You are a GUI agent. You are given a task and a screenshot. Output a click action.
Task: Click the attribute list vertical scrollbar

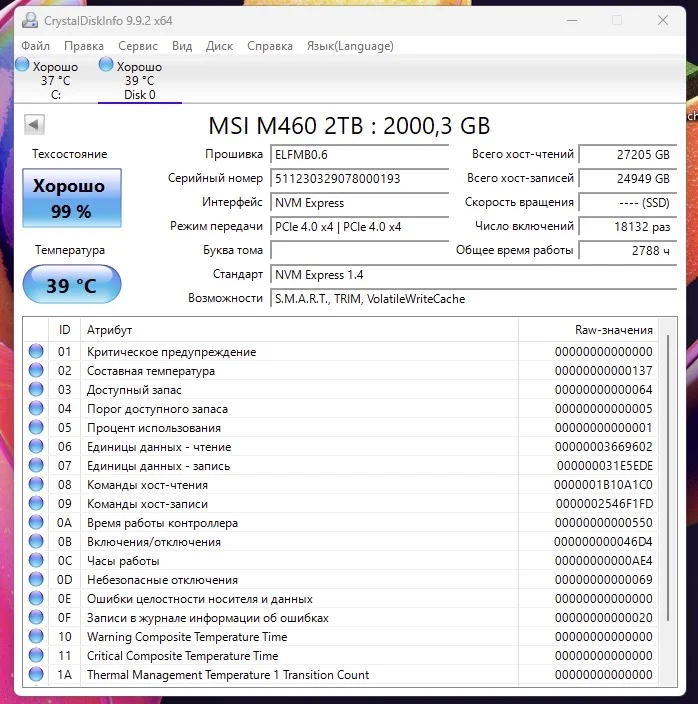(668, 478)
